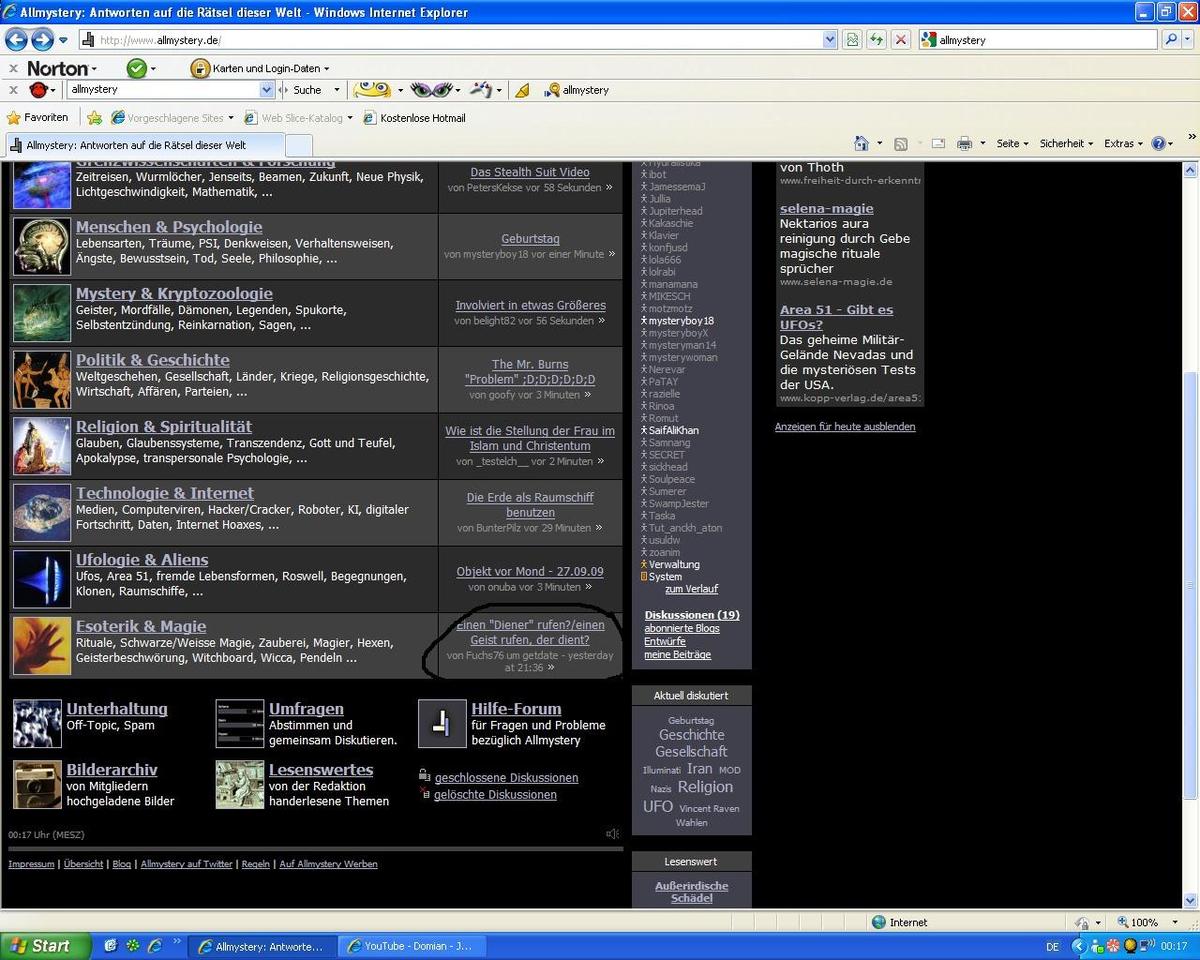Screen dimensions: 1200x960
Task: Open the recent pages dropdown next to Forward
Action: (63, 40)
